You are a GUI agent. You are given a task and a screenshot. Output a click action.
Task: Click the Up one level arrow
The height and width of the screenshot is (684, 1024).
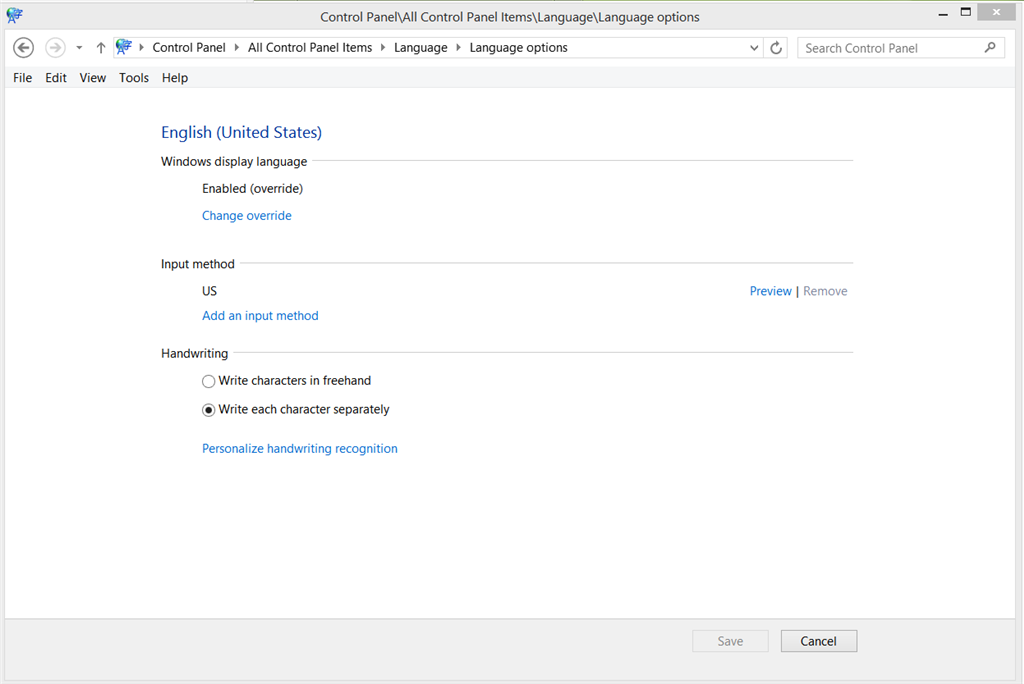tap(101, 47)
